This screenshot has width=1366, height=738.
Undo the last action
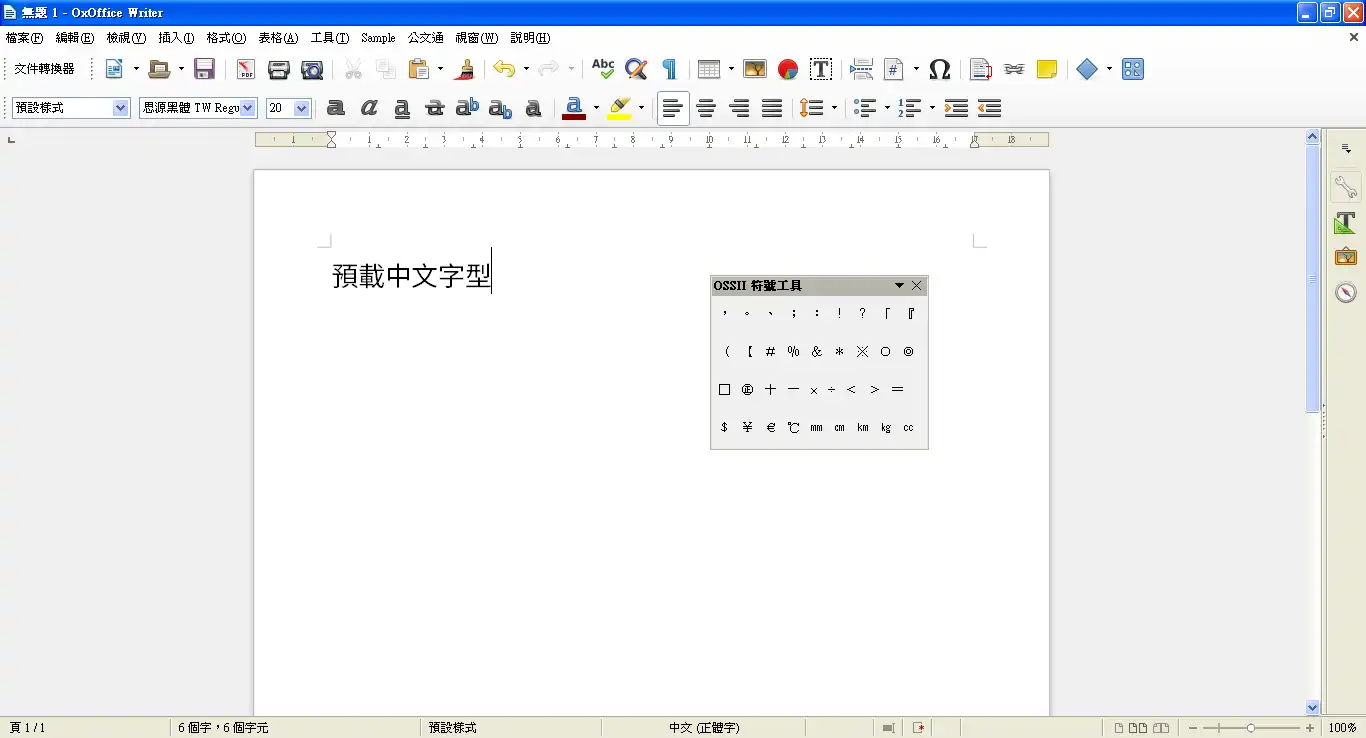click(x=504, y=69)
